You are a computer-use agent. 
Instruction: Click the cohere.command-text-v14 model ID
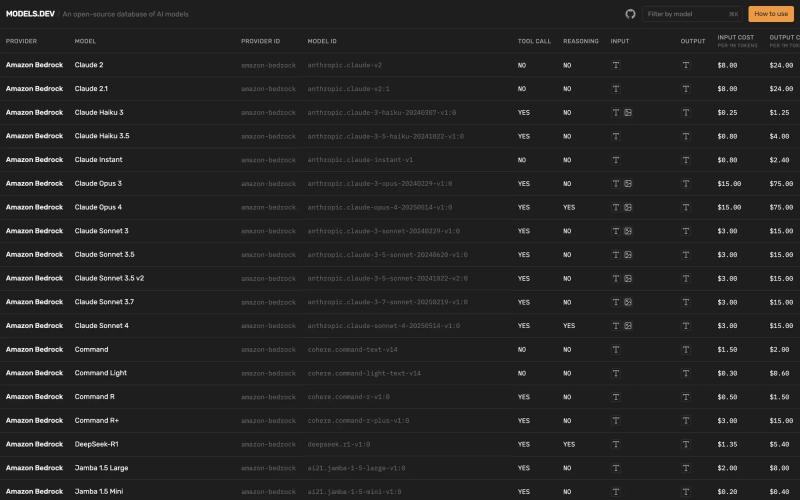click(x=353, y=349)
